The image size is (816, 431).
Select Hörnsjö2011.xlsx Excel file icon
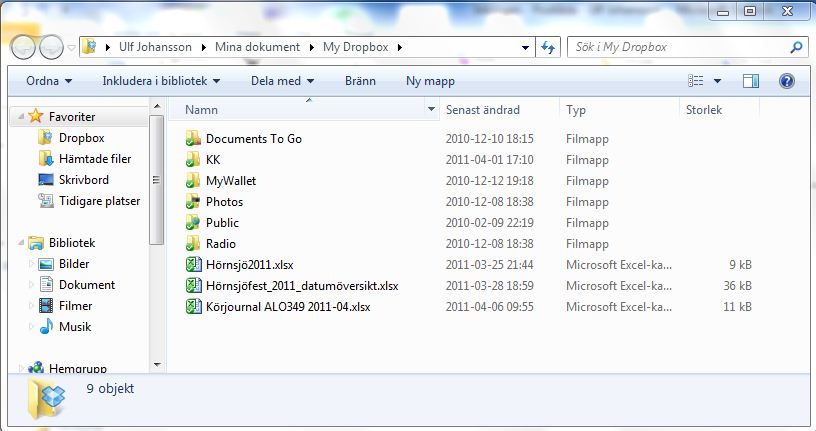click(x=194, y=265)
